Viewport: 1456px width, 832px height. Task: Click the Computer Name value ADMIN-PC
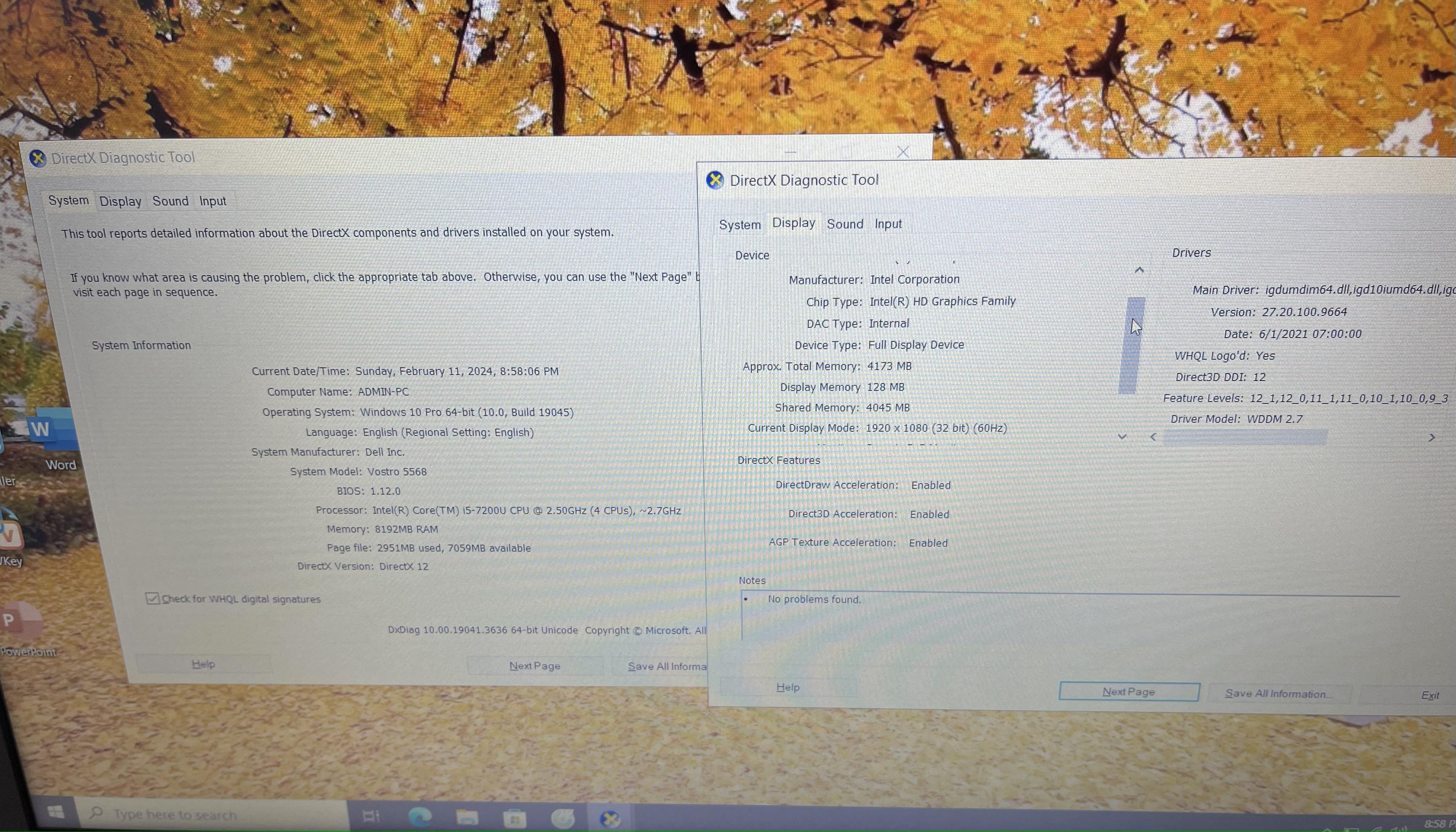coord(383,392)
